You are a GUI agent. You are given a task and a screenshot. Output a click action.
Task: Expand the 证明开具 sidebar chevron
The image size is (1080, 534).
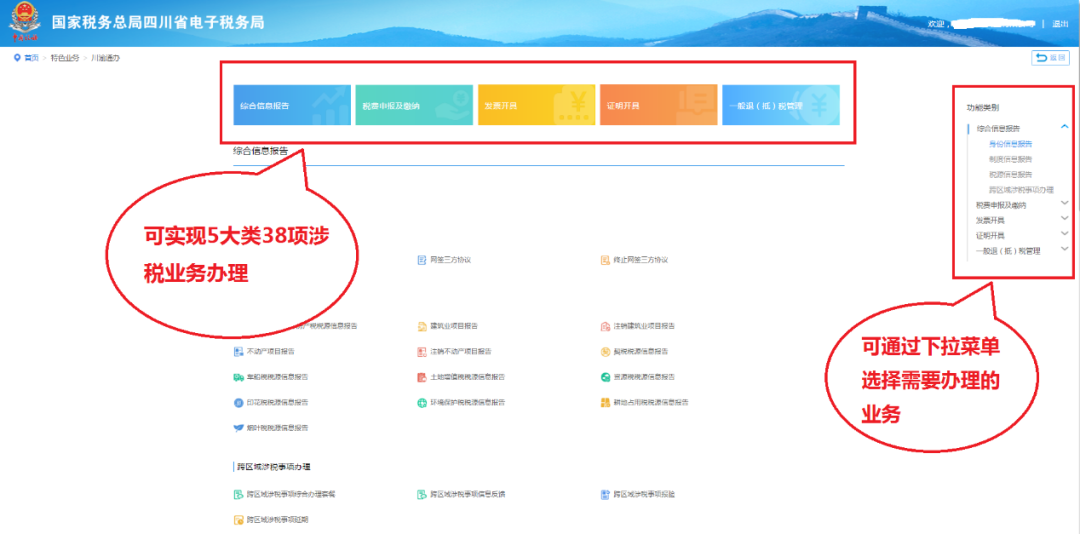pos(1064,235)
